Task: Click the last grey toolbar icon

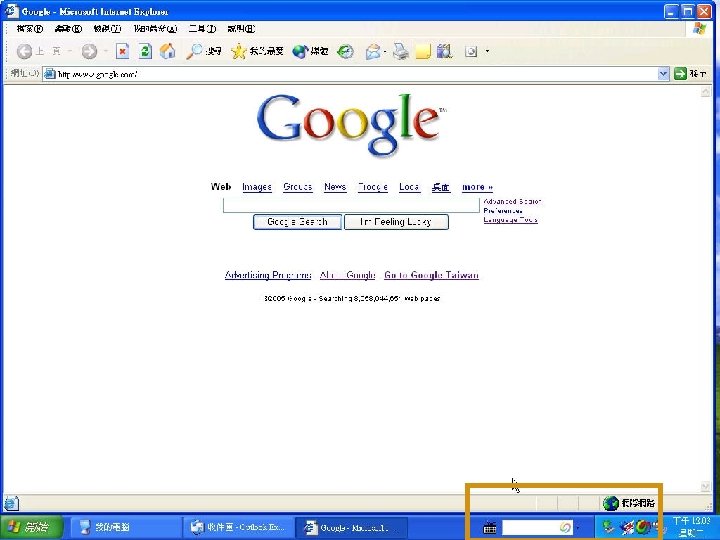Action: click(x=471, y=51)
